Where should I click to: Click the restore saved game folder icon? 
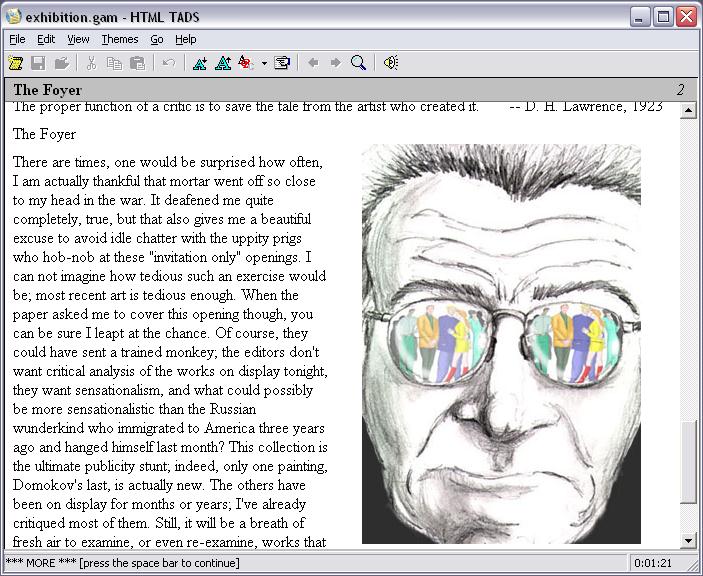(61, 63)
